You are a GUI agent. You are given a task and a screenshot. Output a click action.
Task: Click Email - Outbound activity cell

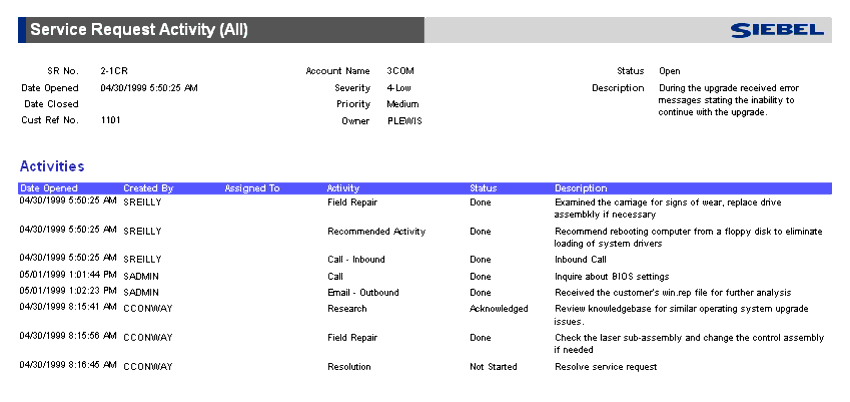(363, 293)
